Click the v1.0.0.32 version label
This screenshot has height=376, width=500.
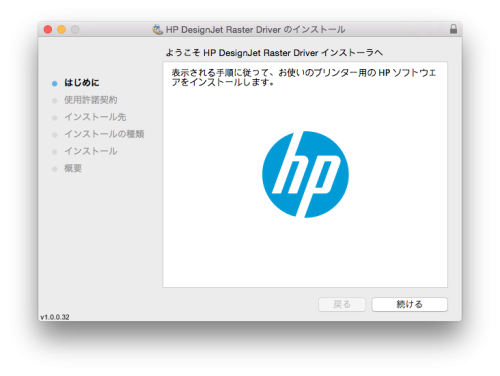(55, 317)
